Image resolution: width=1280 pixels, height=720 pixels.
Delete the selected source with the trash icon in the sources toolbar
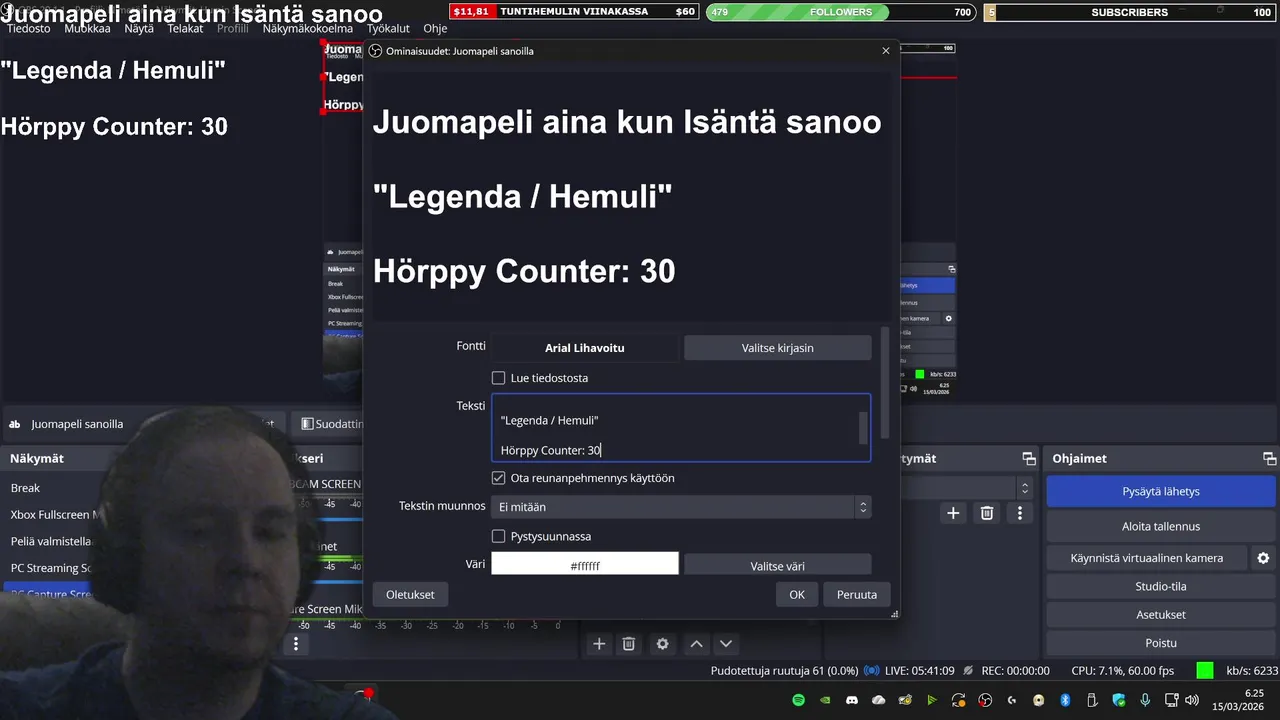(629, 644)
